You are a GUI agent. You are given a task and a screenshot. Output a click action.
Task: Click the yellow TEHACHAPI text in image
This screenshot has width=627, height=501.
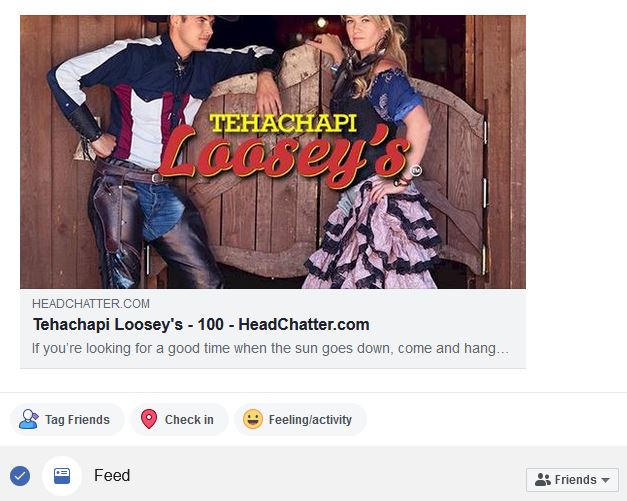(283, 123)
